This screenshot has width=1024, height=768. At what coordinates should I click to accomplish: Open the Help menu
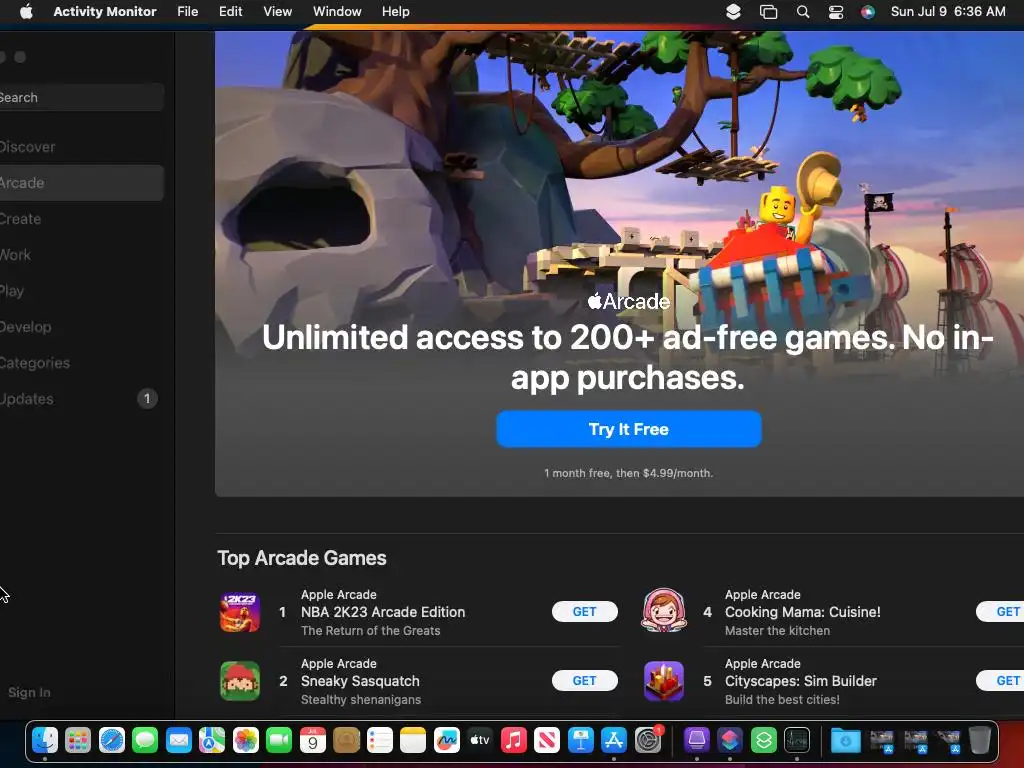tap(396, 11)
